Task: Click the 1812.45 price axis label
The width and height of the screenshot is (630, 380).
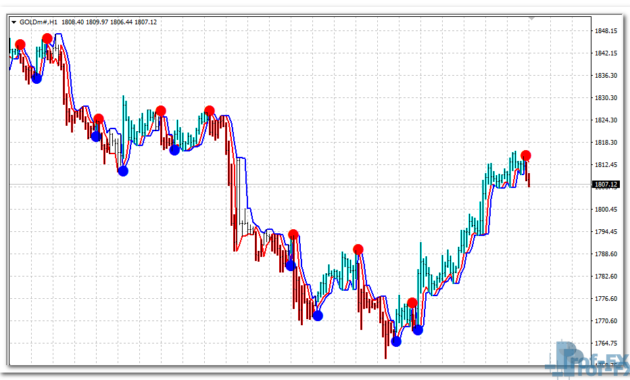Action: tap(606, 165)
